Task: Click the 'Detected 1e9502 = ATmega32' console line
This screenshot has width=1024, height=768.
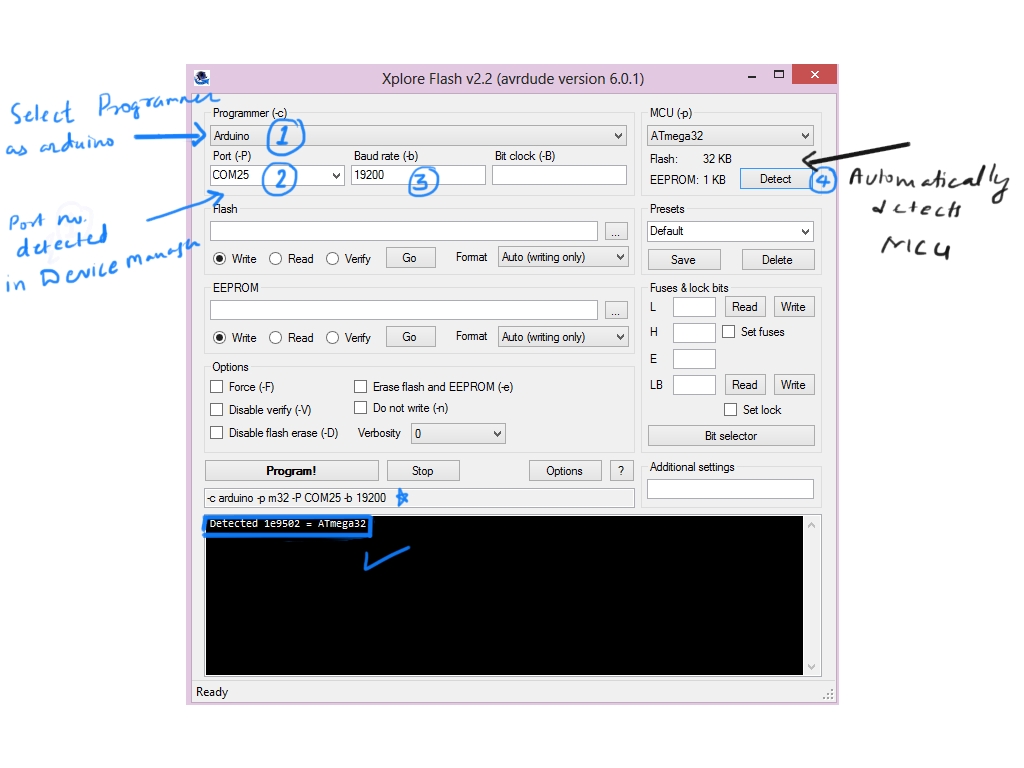Action: click(287, 524)
